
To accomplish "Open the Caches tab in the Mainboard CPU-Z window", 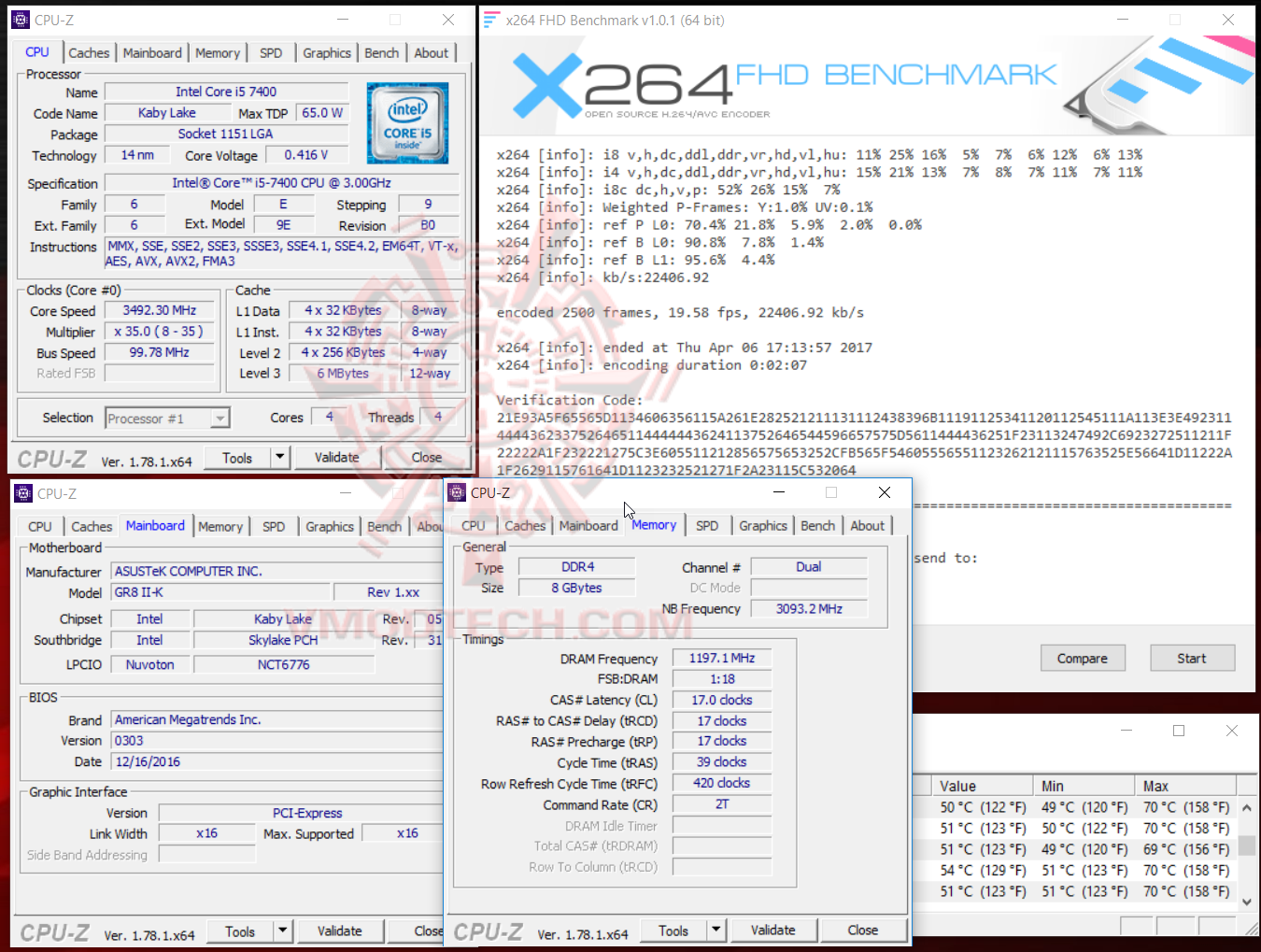I will pyautogui.click(x=92, y=527).
